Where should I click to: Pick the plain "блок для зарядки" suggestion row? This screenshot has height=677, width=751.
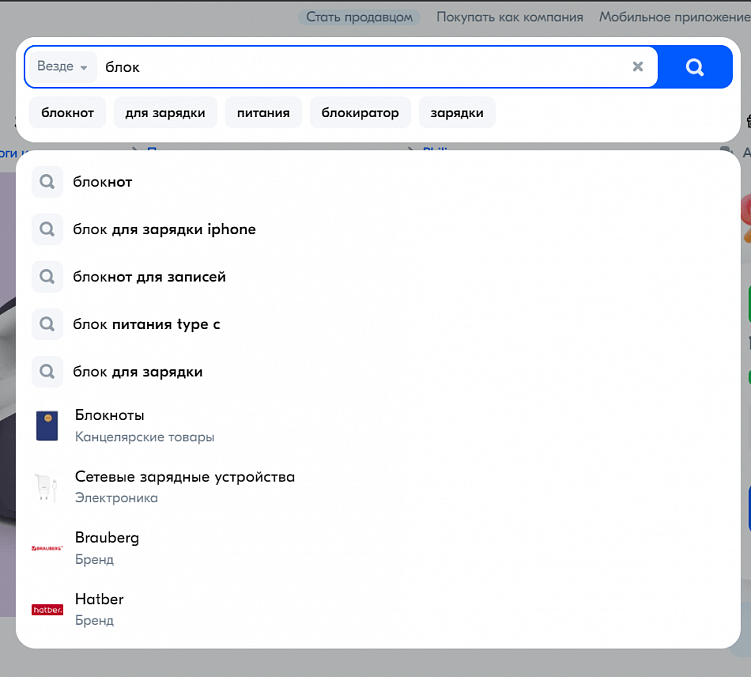378,372
